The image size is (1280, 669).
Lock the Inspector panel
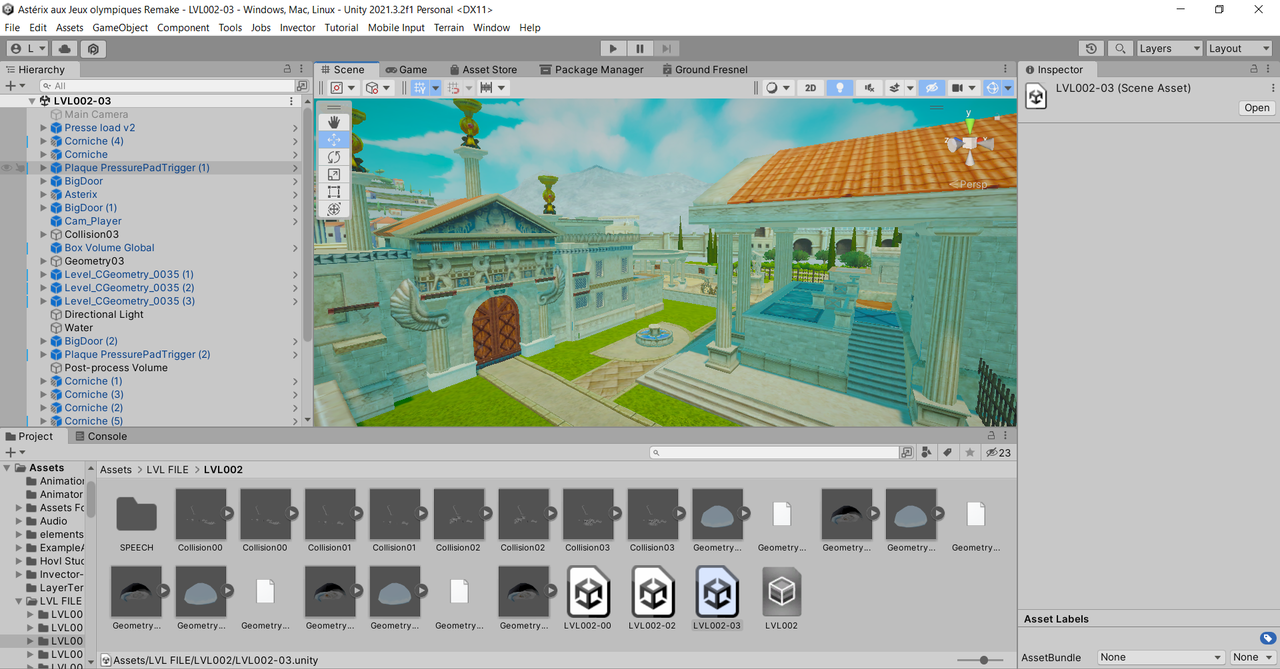click(1255, 69)
